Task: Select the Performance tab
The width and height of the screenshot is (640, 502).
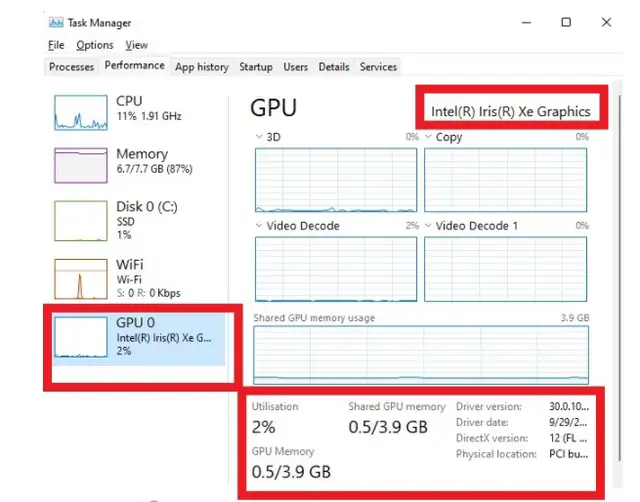Action: tap(134, 65)
